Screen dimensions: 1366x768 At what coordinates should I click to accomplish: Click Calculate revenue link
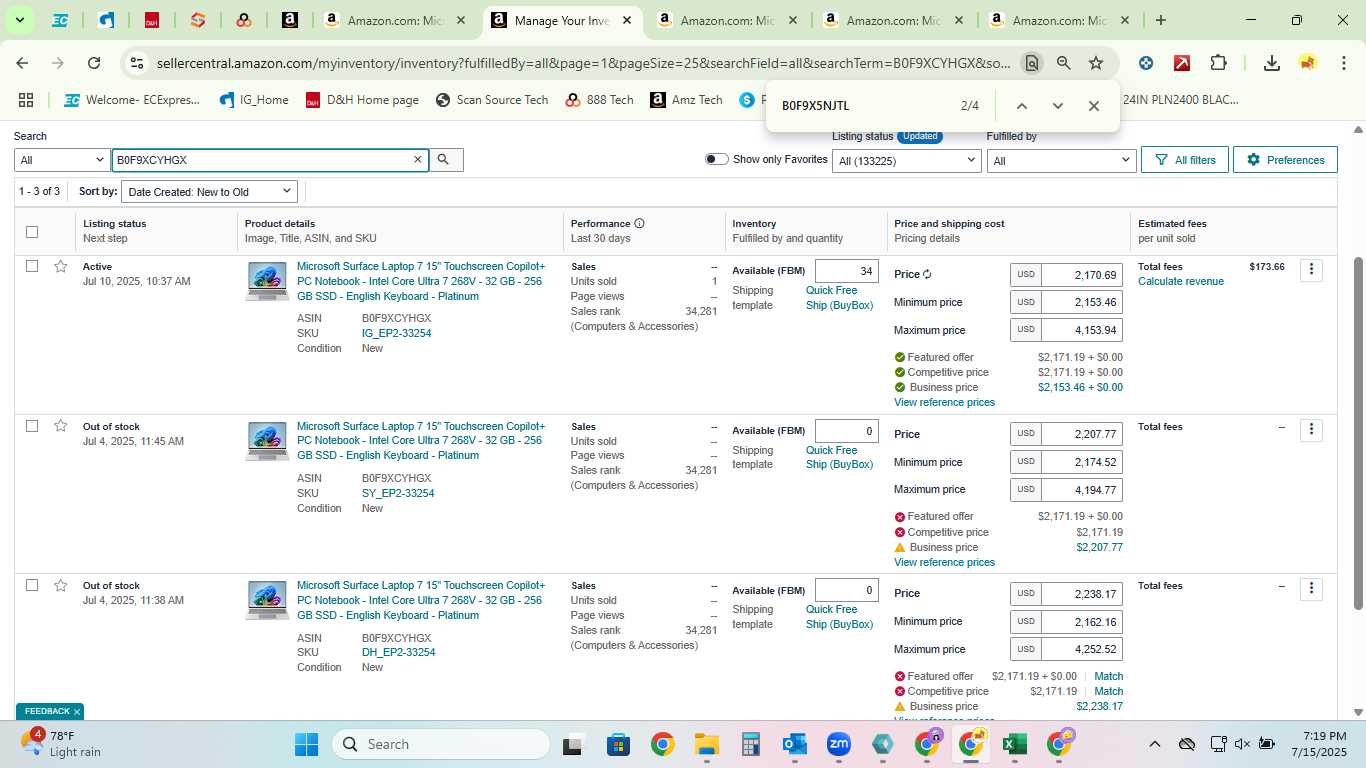tap(1181, 281)
